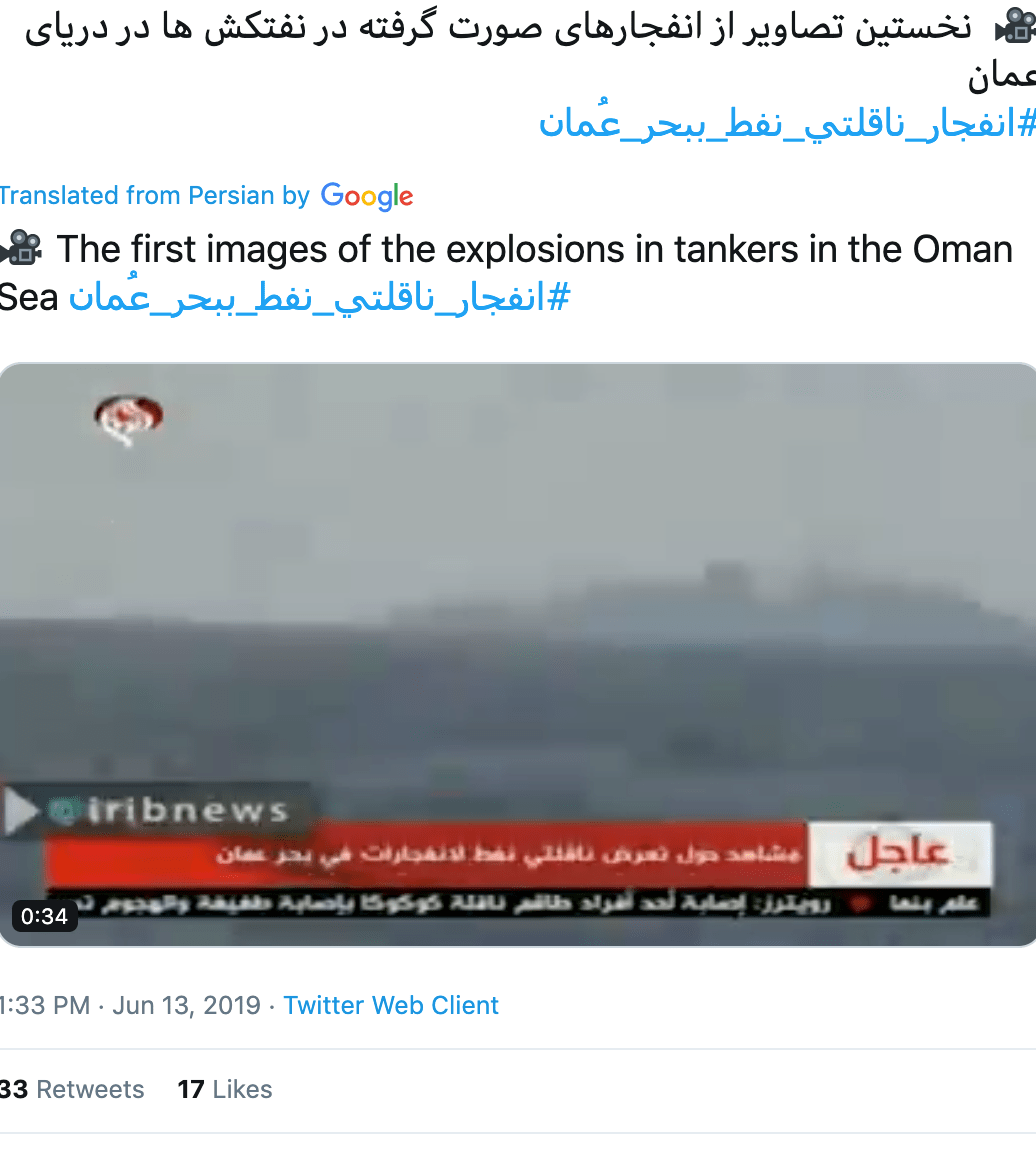Play the embedded tanker explosion video
The height and width of the screenshot is (1152, 1036).
518,654
